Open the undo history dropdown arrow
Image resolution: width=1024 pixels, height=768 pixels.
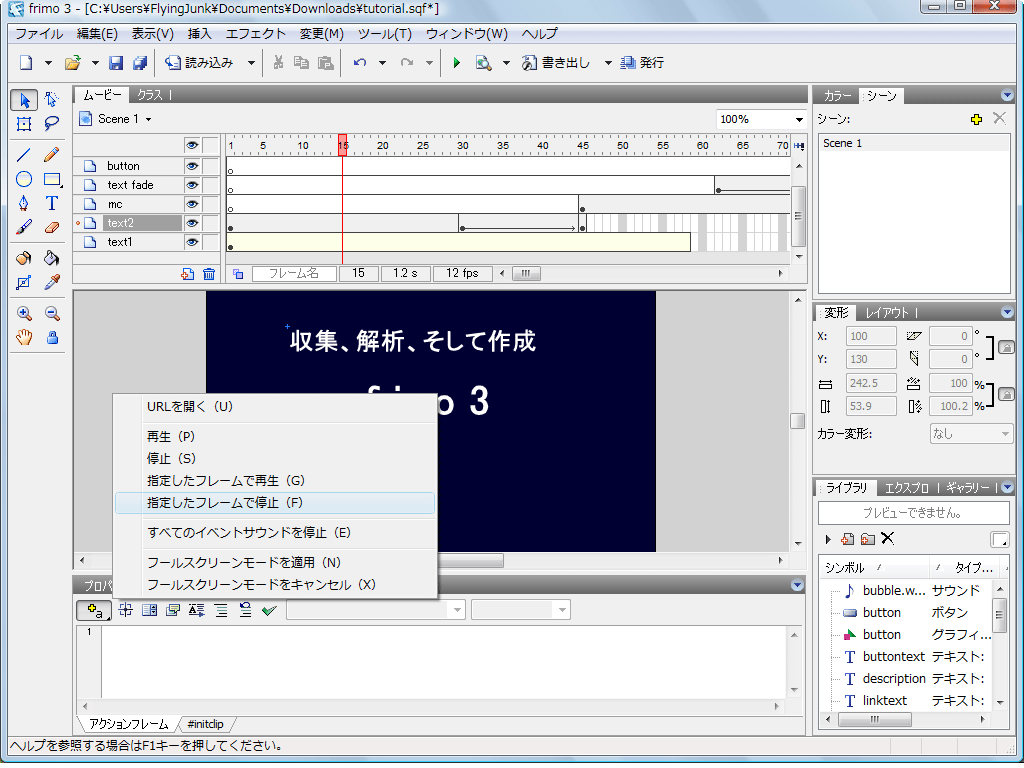click(382, 63)
